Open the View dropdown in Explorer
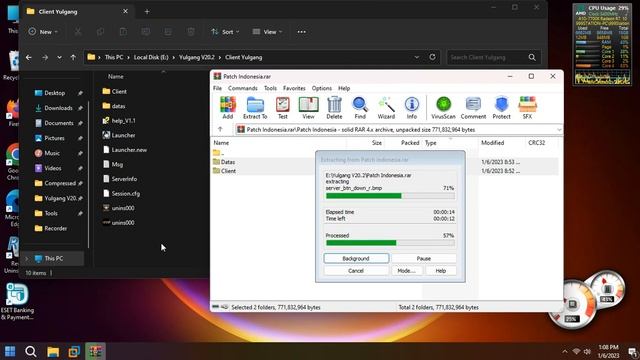Screen dimensions: 640x360 267,32
